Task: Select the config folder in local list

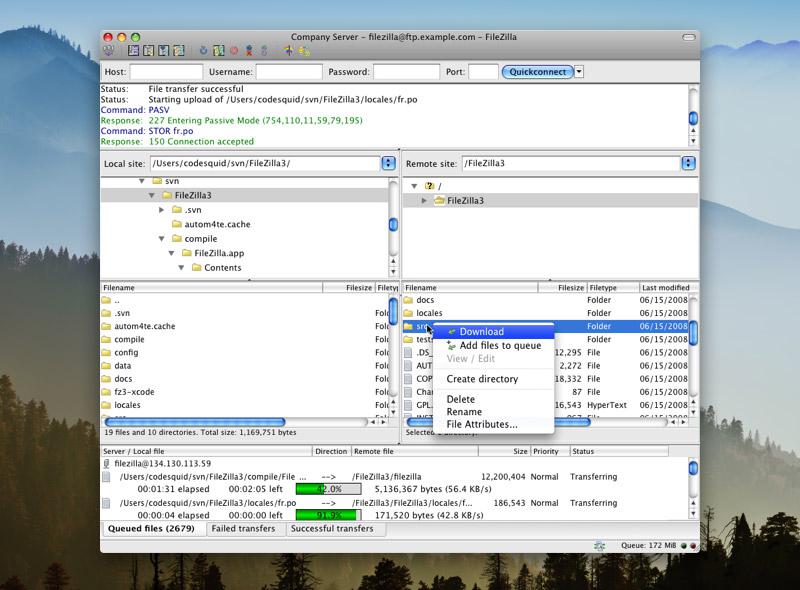Action: click(x=245, y=353)
